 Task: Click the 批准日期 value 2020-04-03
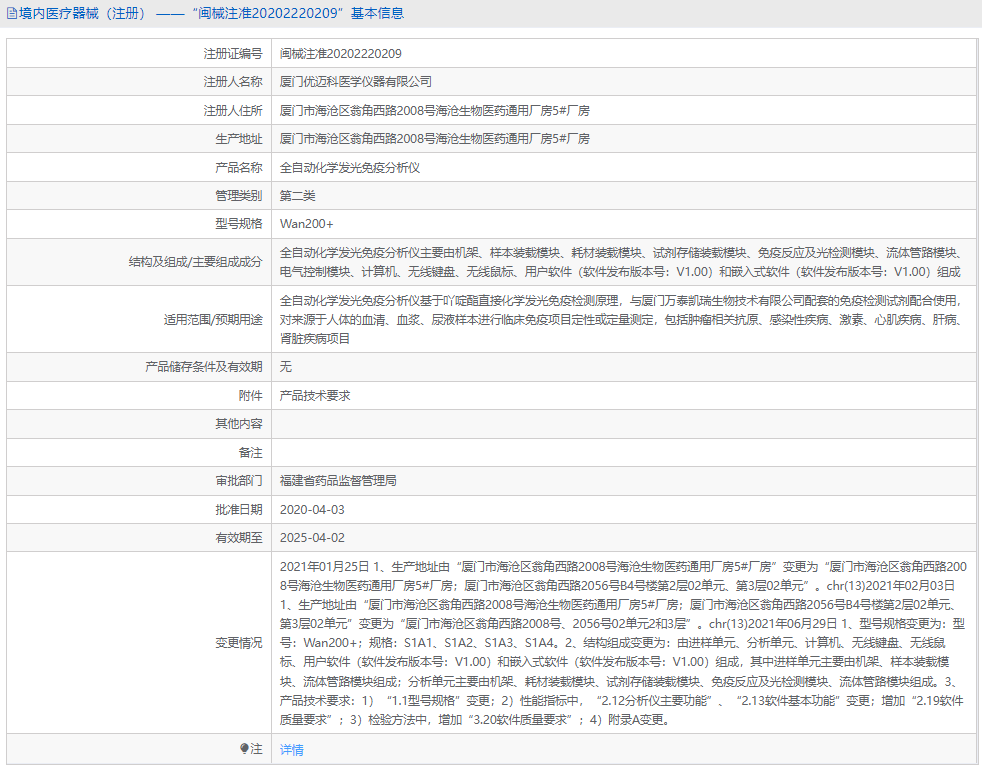[316, 510]
